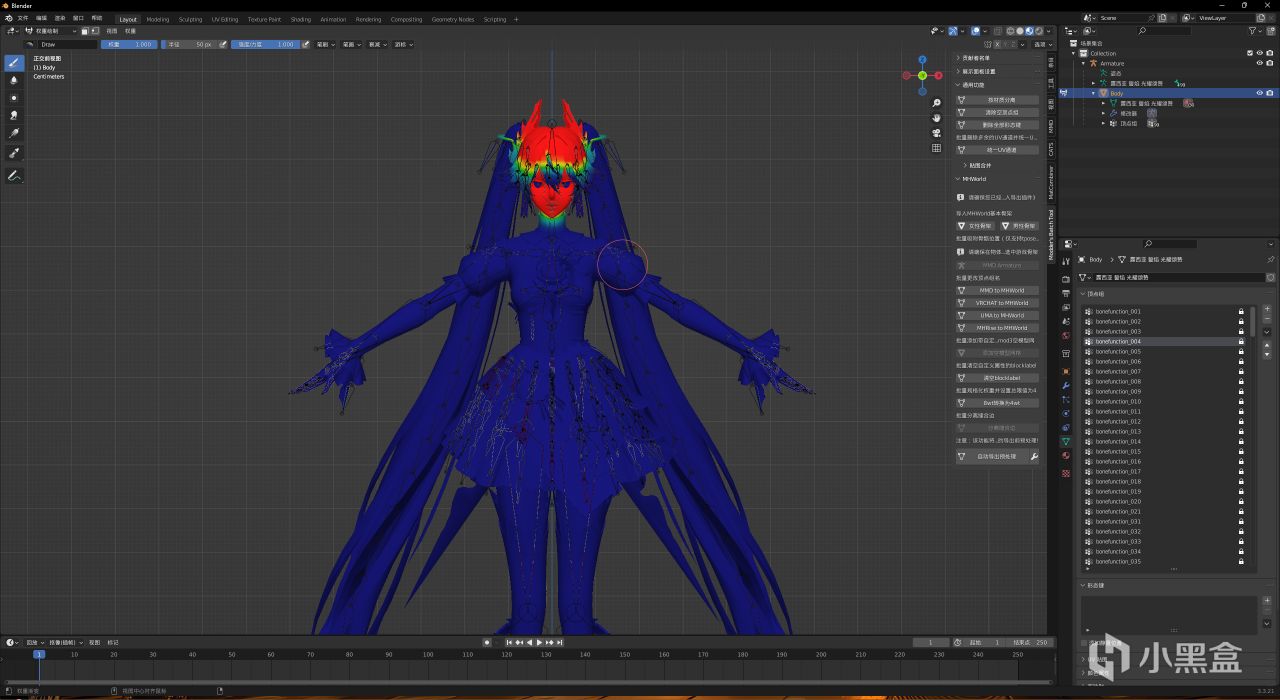Viewport: 1280px width, 700px height.
Task: Select the Blur weight paint tool
Action: pyautogui.click(x=14, y=80)
